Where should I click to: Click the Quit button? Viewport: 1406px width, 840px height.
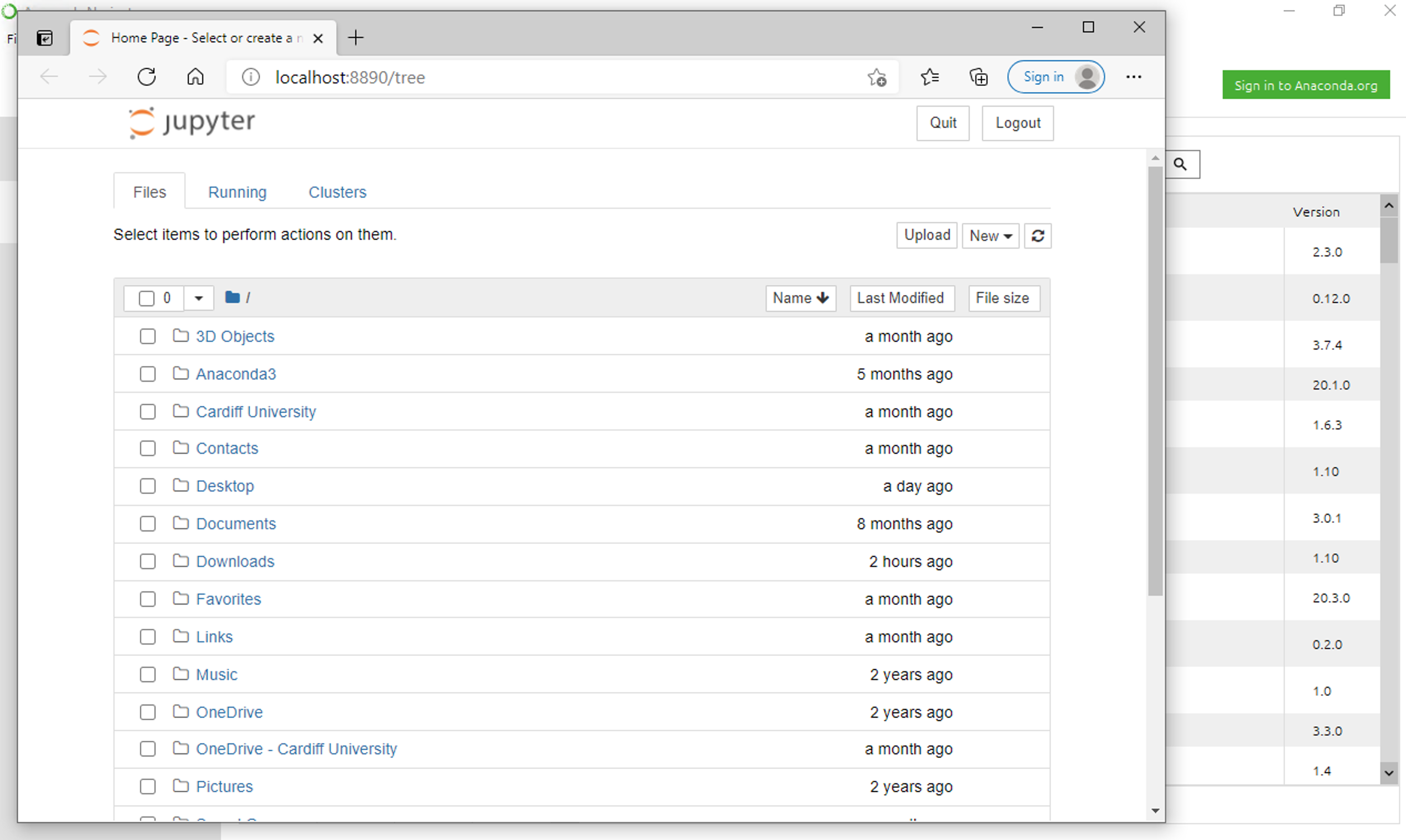point(943,122)
